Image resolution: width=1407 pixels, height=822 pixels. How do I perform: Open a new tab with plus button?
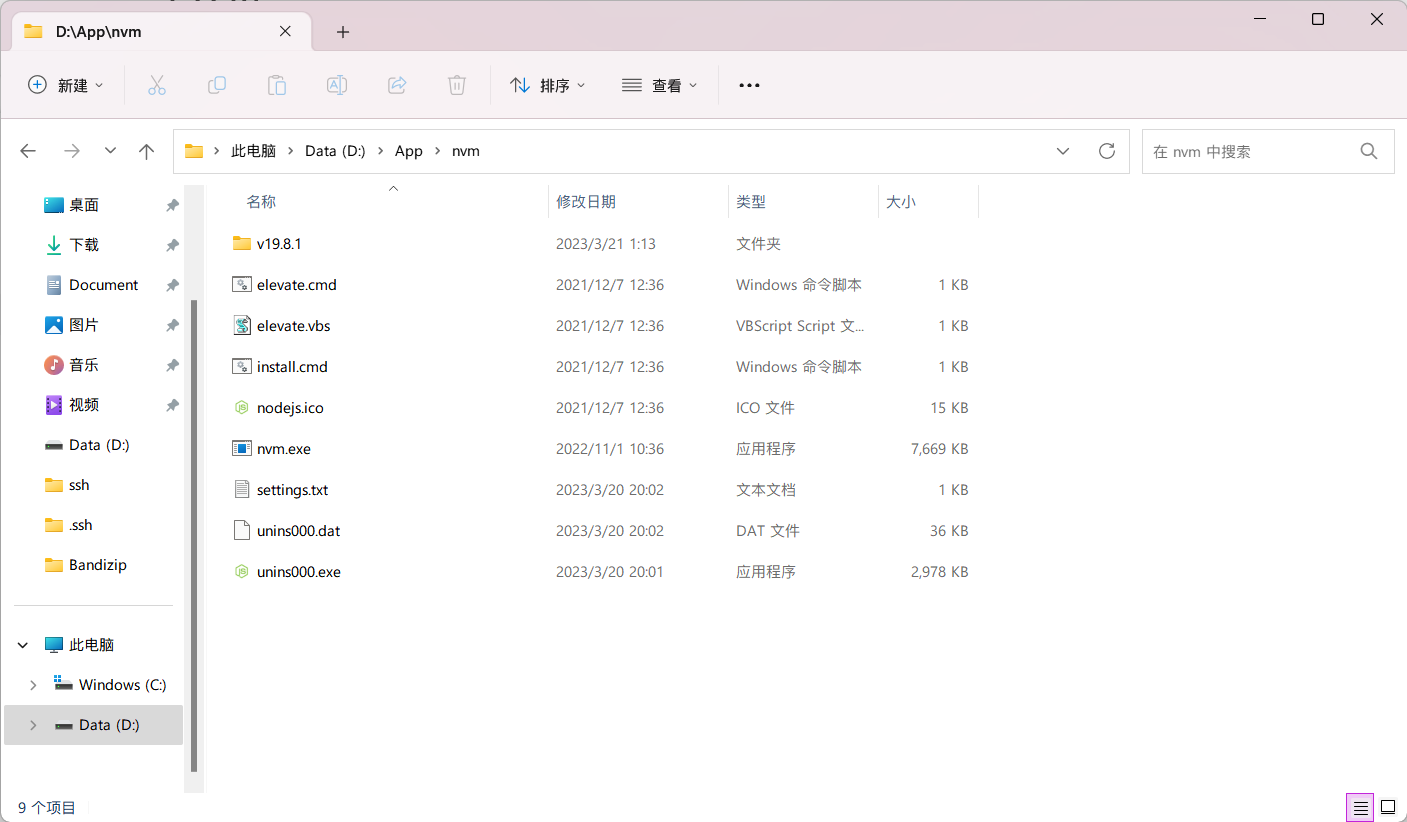coord(343,32)
